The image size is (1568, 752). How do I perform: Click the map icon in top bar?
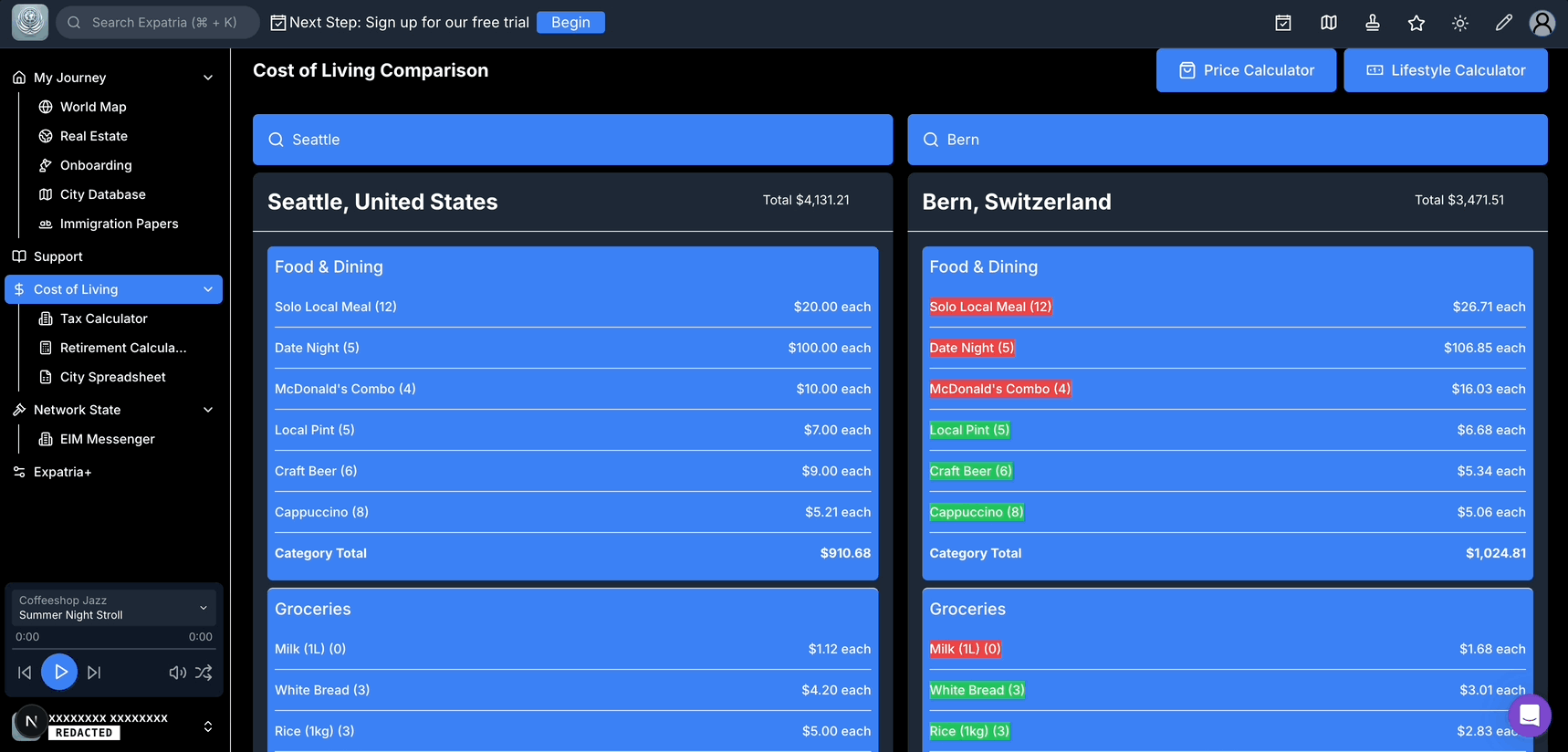point(1329,23)
